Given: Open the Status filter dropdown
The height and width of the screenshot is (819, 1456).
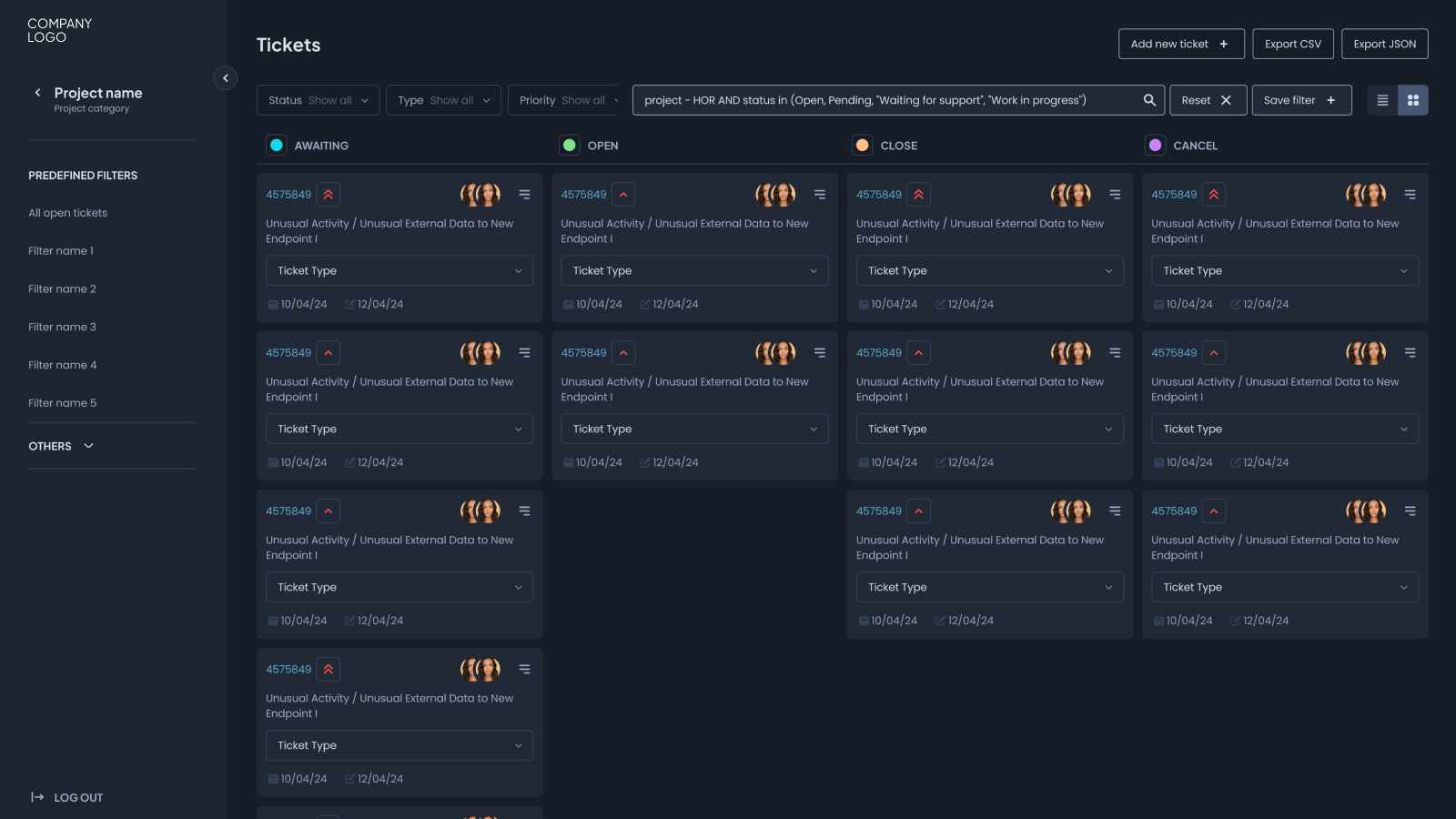Looking at the screenshot, I should [x=318, y=100].
